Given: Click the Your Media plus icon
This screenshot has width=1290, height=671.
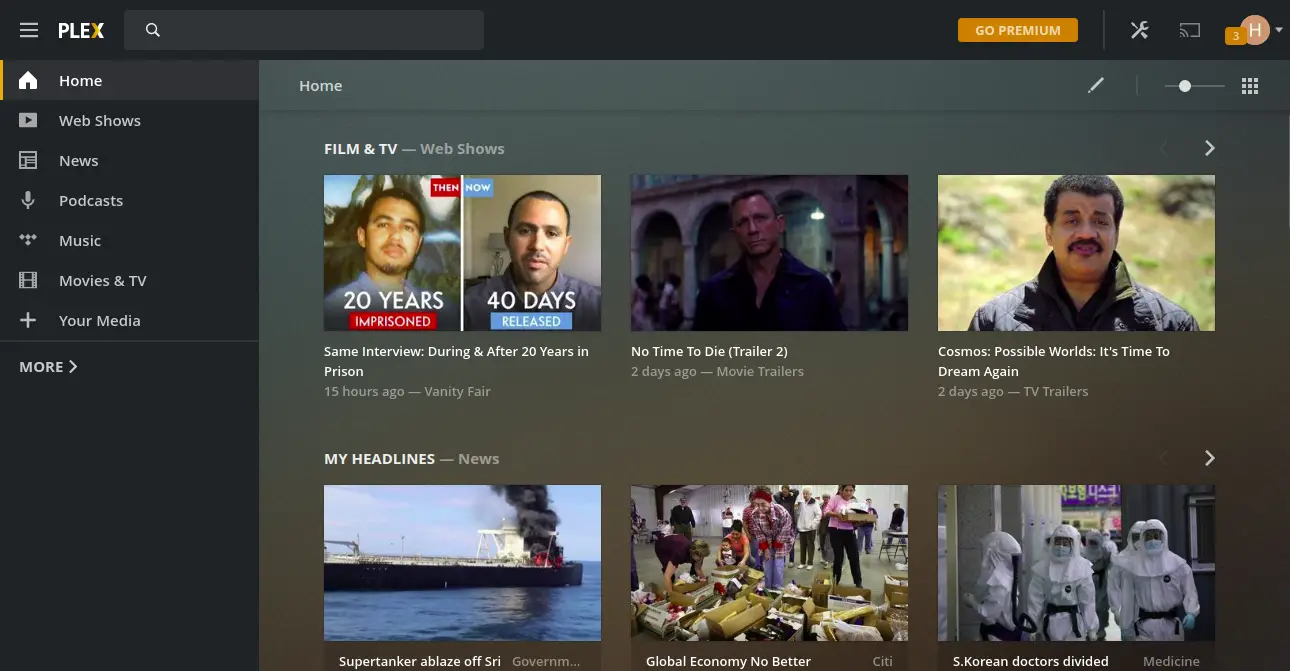Looking at the screenshot, I should pyautogui.click(x=28, y=320).
